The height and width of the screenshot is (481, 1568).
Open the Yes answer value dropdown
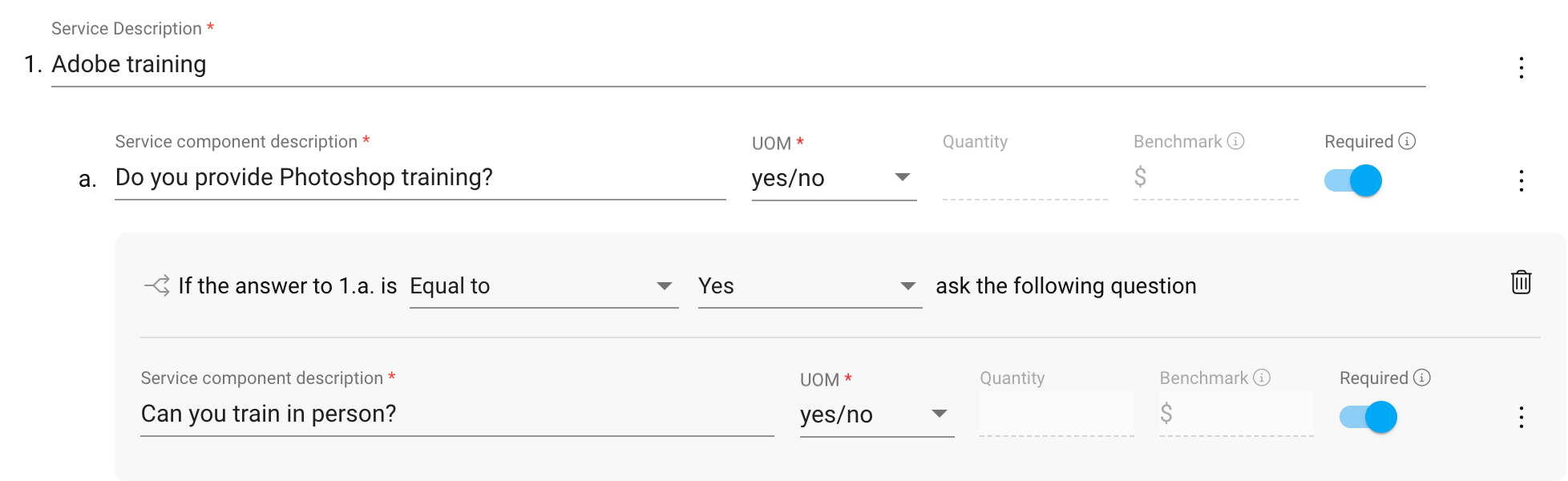810,286
